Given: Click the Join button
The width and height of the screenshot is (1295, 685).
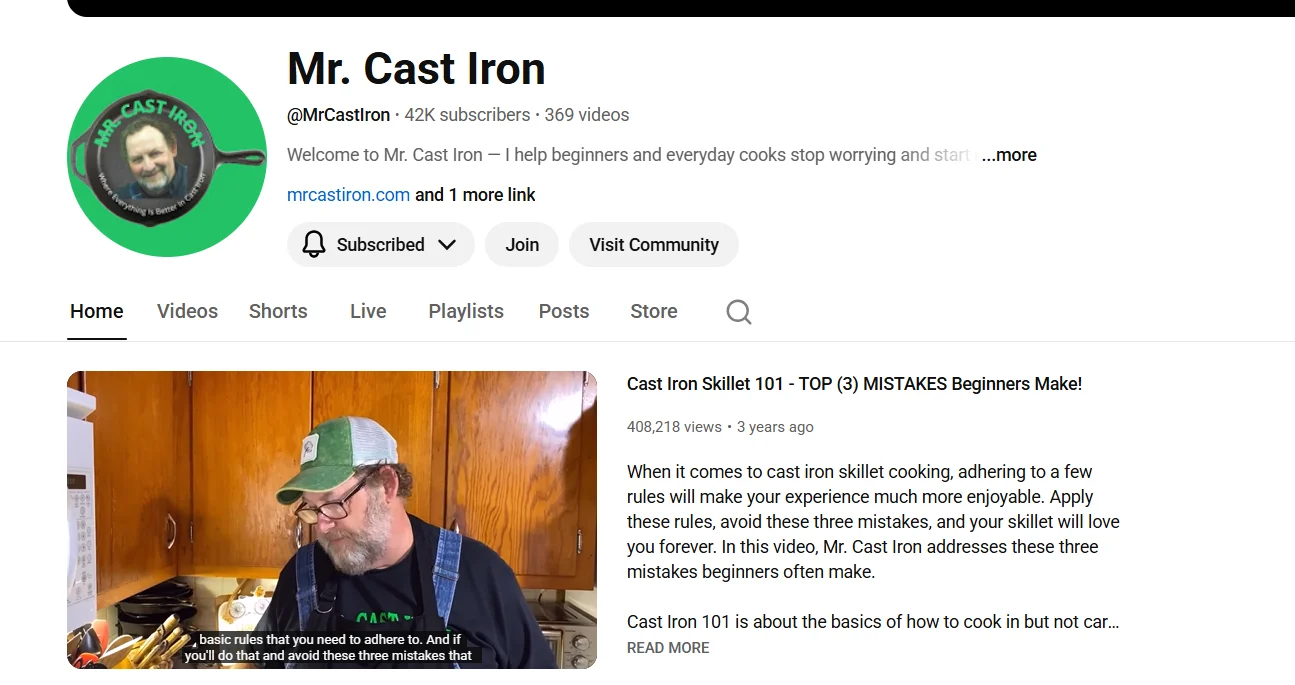Looking at the screenshot, I should tap(522, 244).
